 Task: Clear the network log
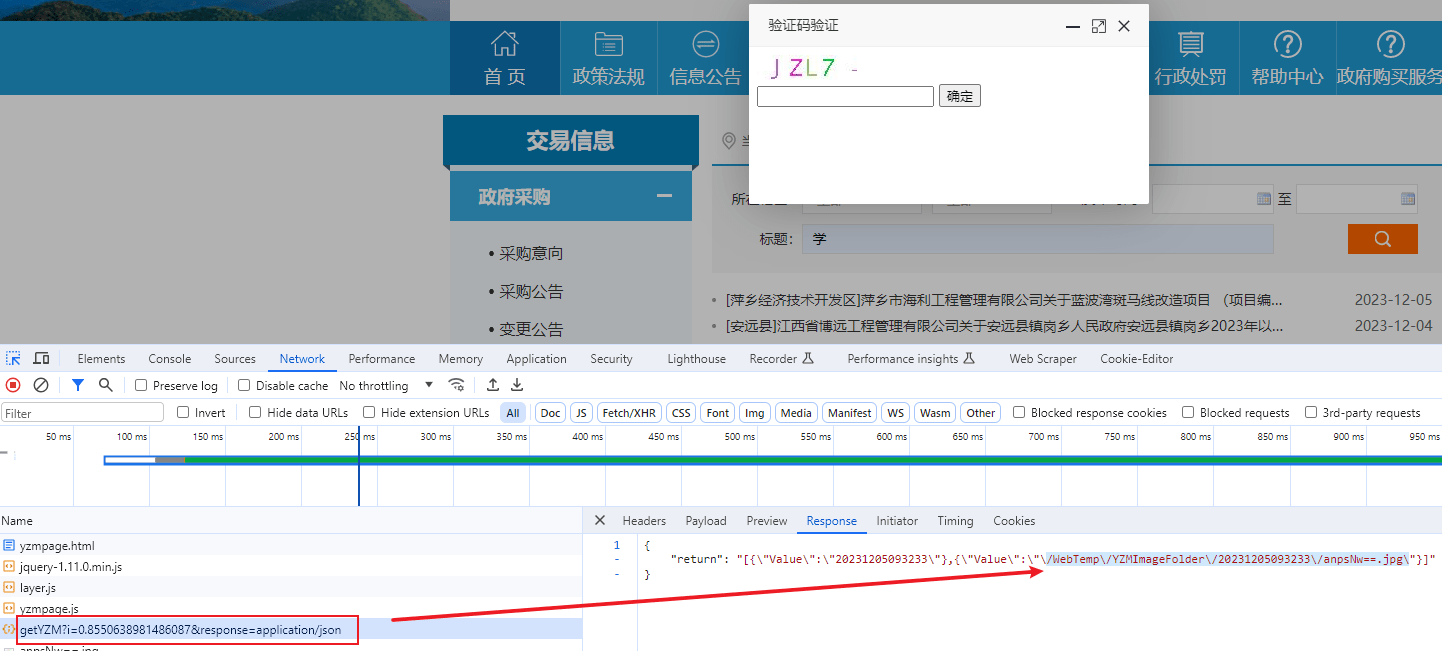(41, 385)
